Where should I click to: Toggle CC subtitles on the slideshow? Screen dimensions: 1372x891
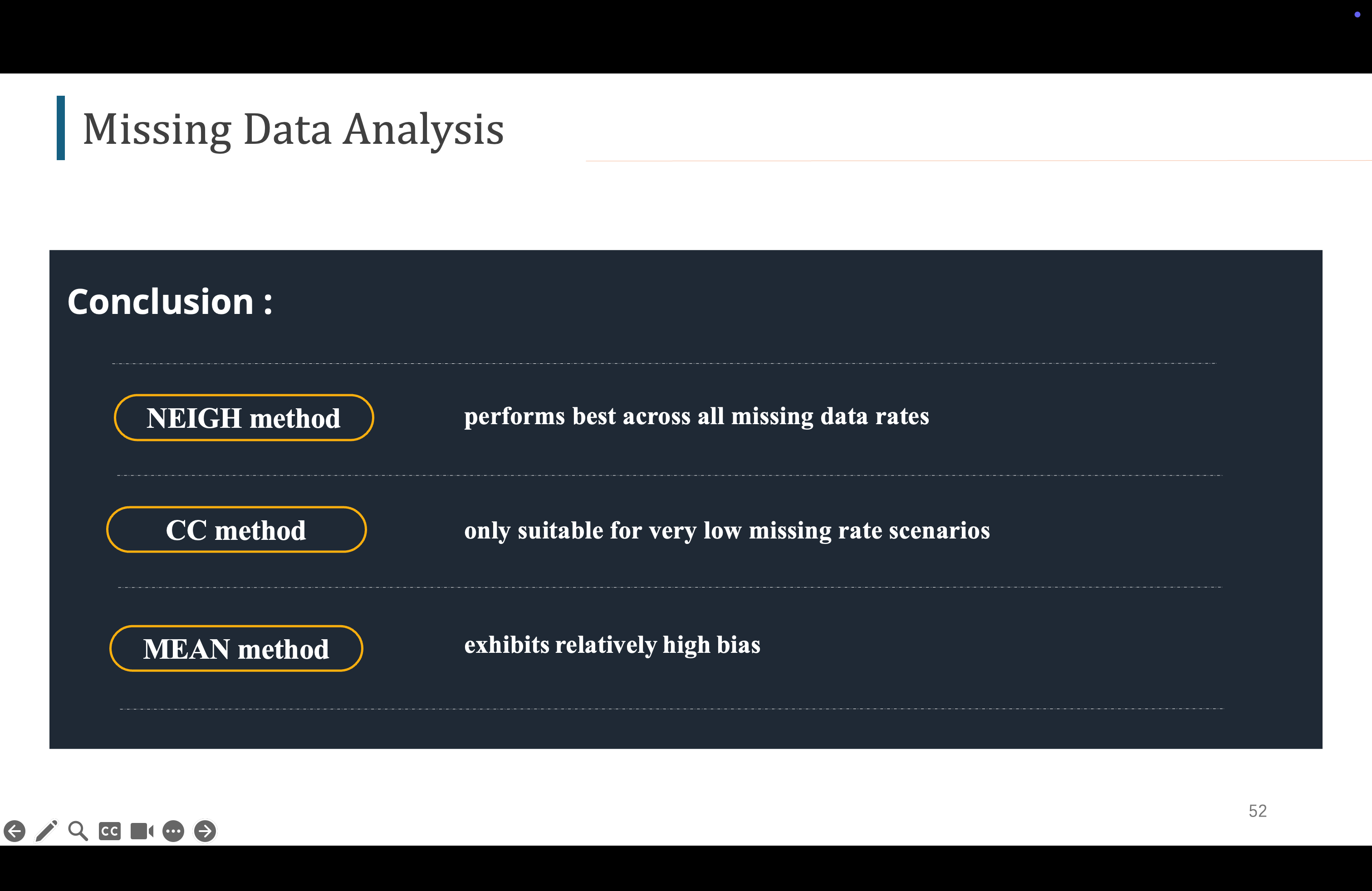(109, 831)
